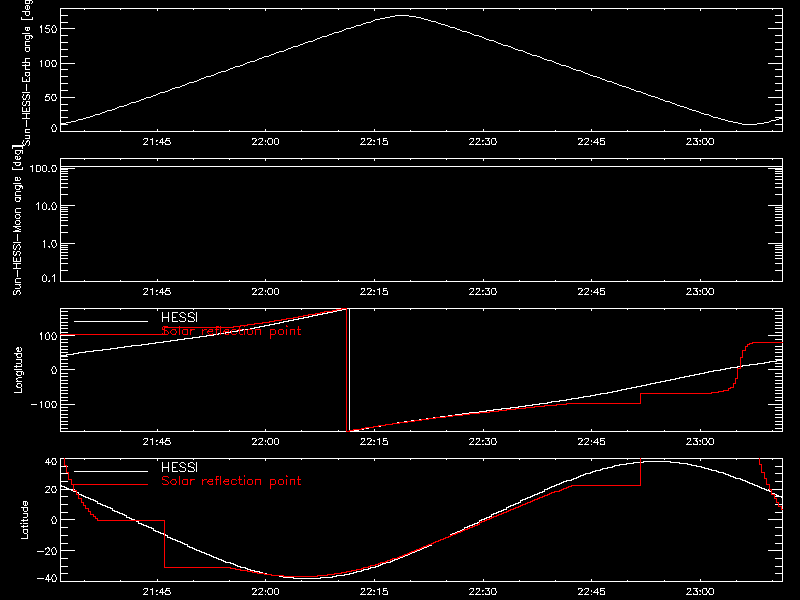
Task: Click the 100 tick on Longitude plot
Action: tap(48, 336)
